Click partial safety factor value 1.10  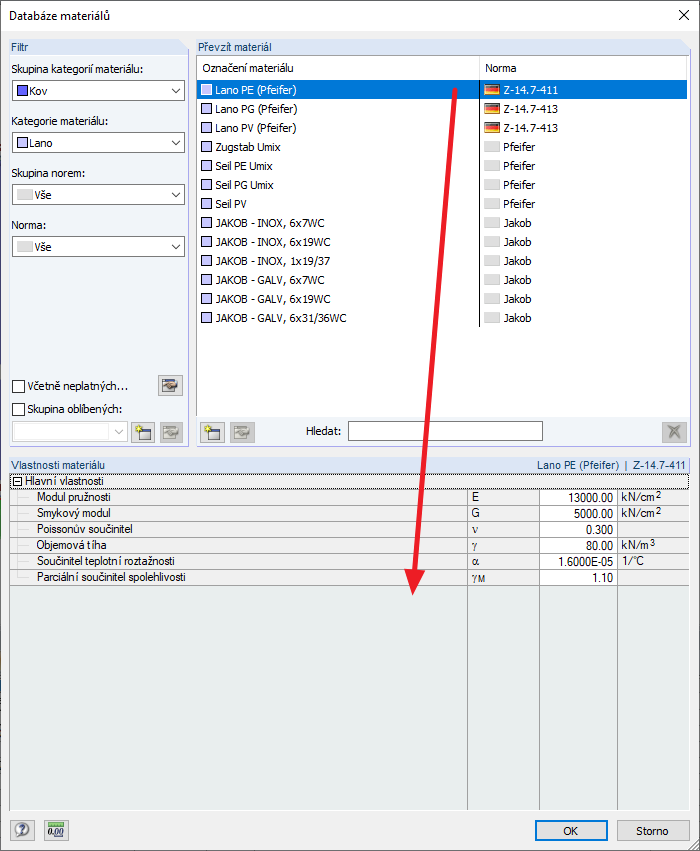578,577
